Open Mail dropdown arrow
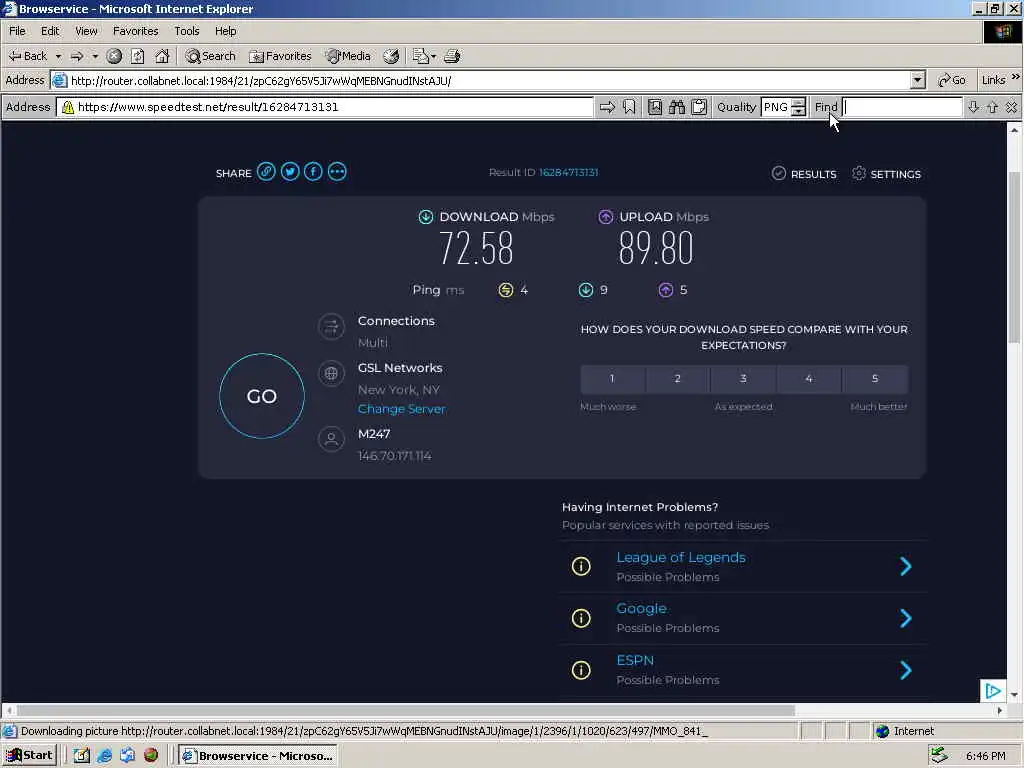1024x768 pixels. (434, 56)
